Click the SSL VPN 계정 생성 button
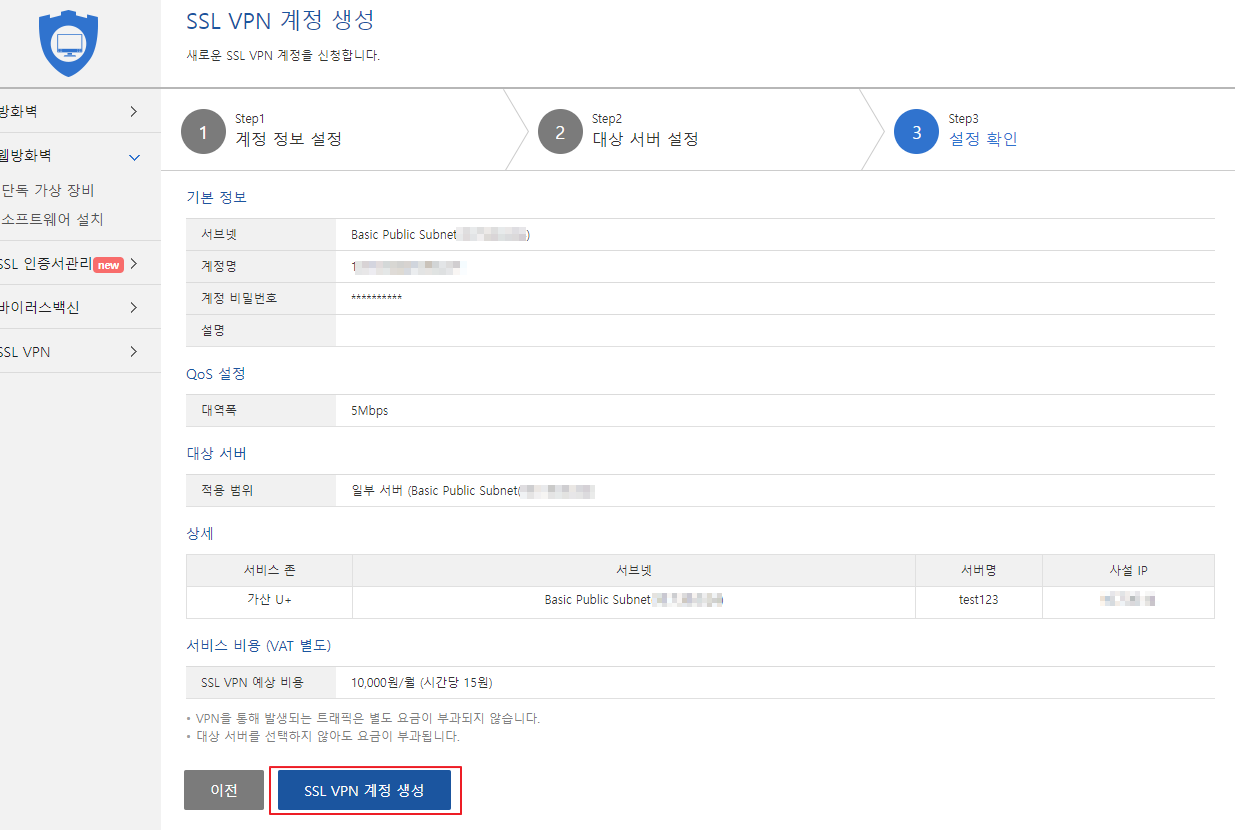The height and width of the screenshot is (830, 1255). [x=364, y=790]
